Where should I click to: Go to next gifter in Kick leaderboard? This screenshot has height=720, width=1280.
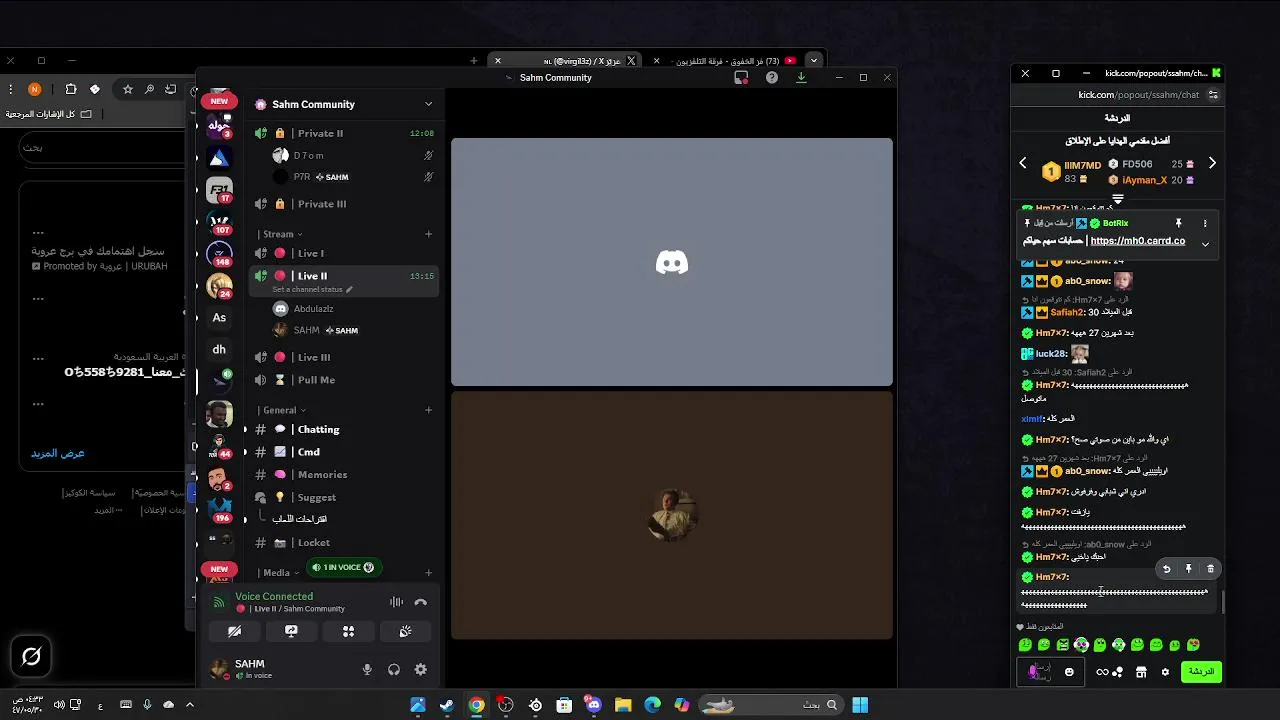point(1212,163)
